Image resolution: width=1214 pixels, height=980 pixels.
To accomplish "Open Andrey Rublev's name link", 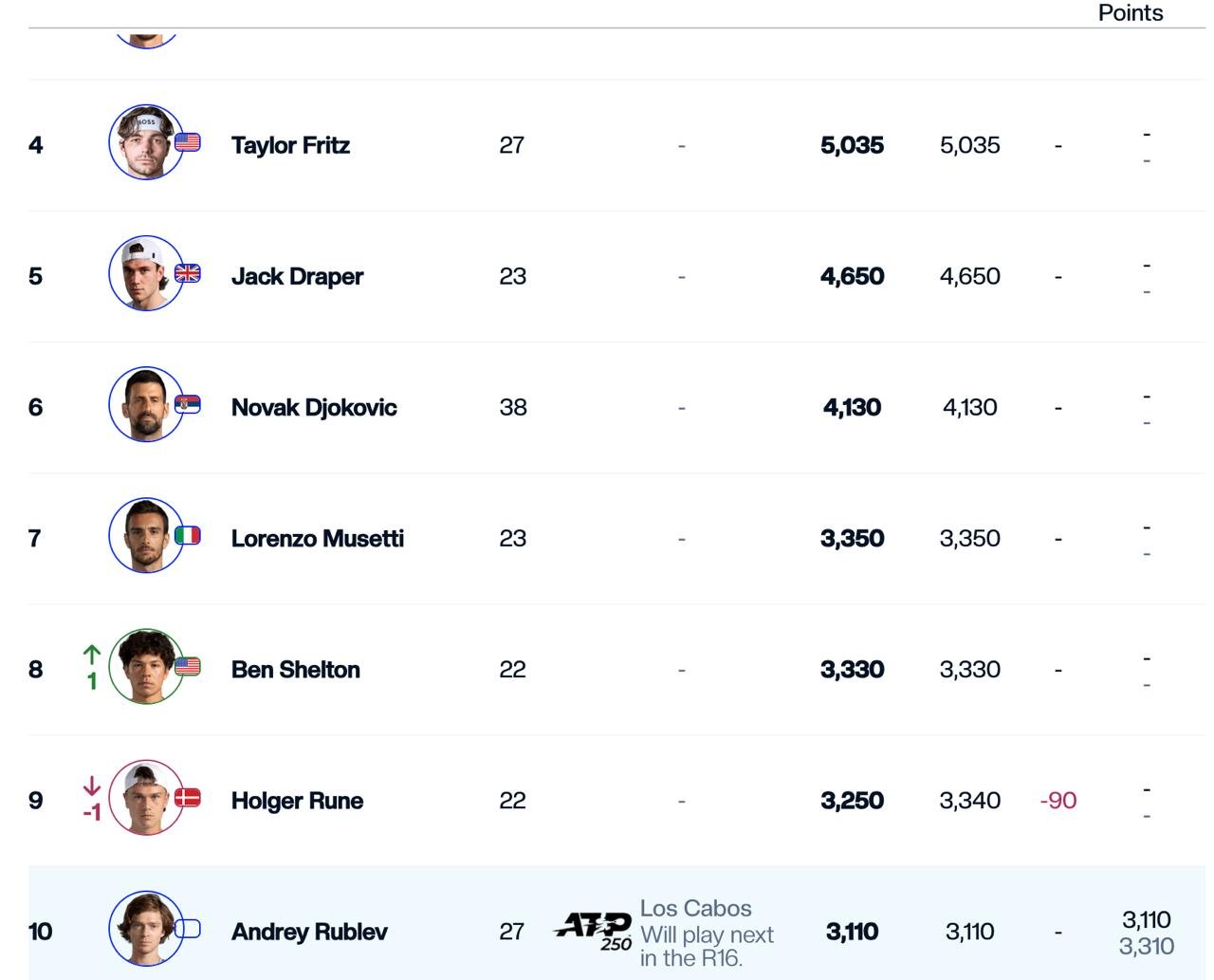I will click(309, 932).
